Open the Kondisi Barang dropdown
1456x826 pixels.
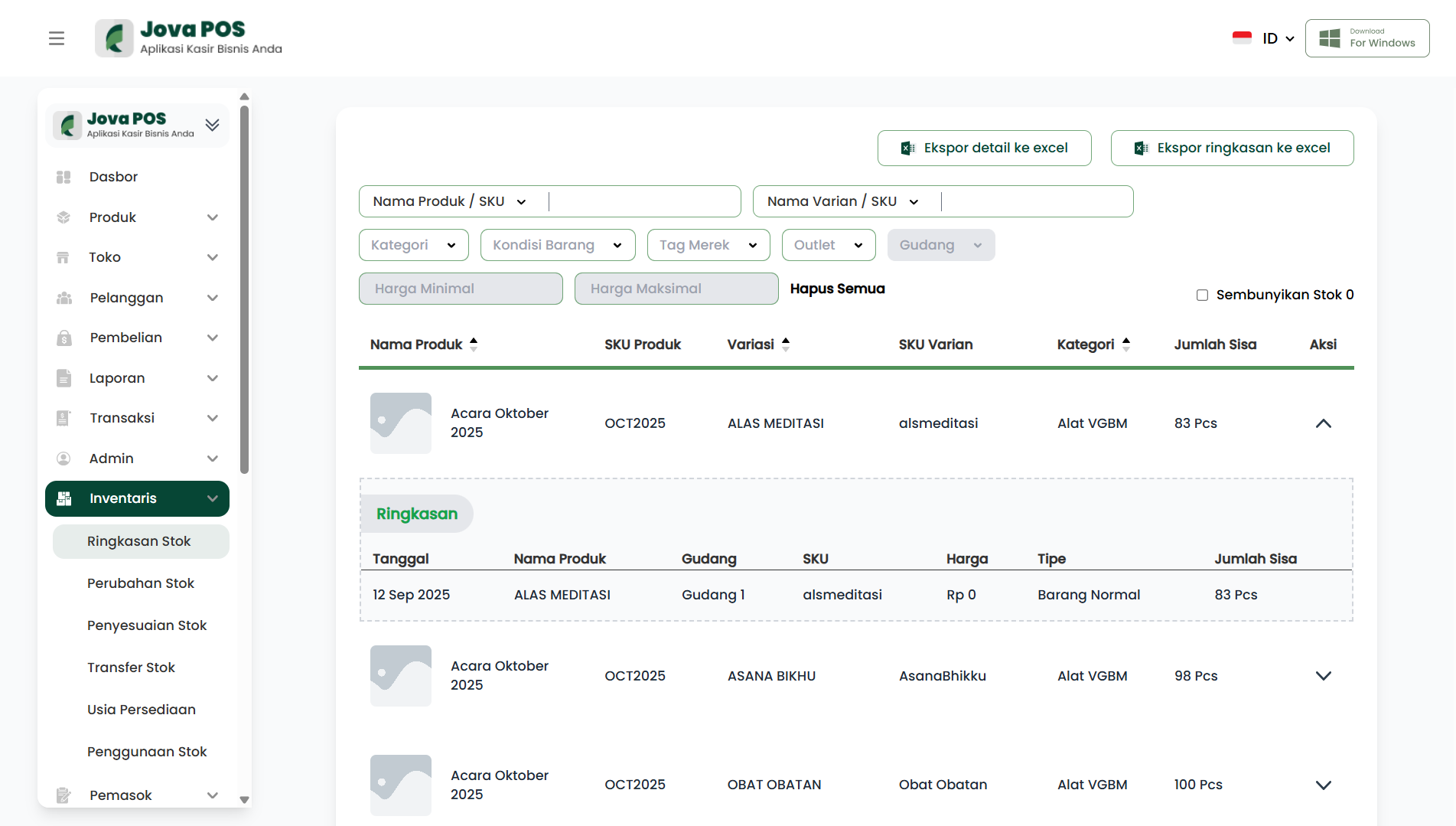pos(557,245)
